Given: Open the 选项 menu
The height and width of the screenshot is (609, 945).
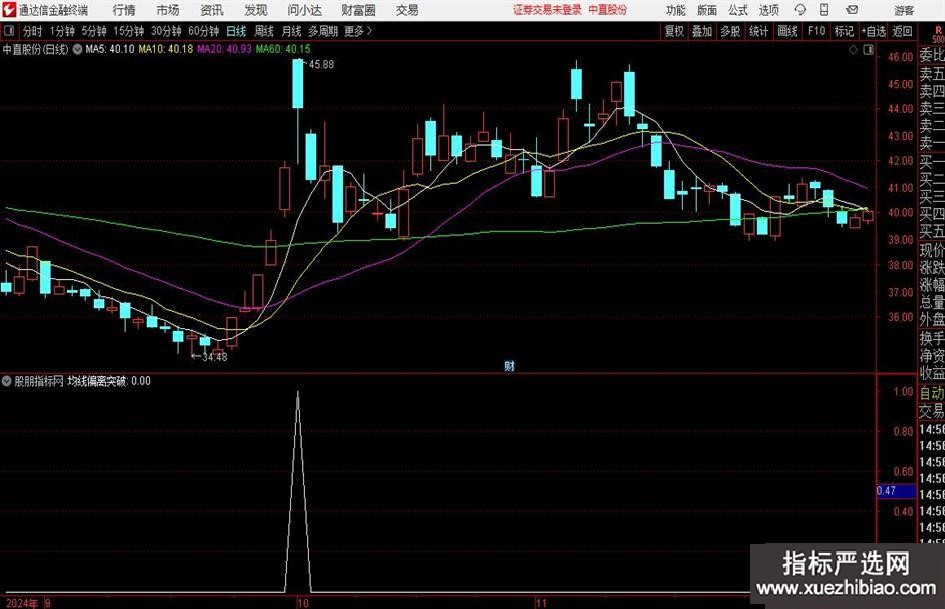Looking at the screenshot, I should tap(768, 10).
